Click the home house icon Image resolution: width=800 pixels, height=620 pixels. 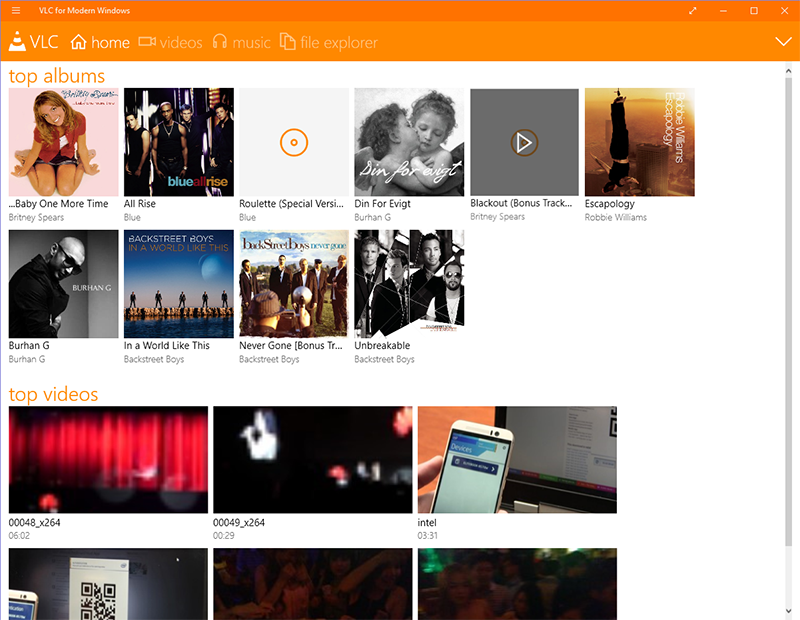click(79, 42)
